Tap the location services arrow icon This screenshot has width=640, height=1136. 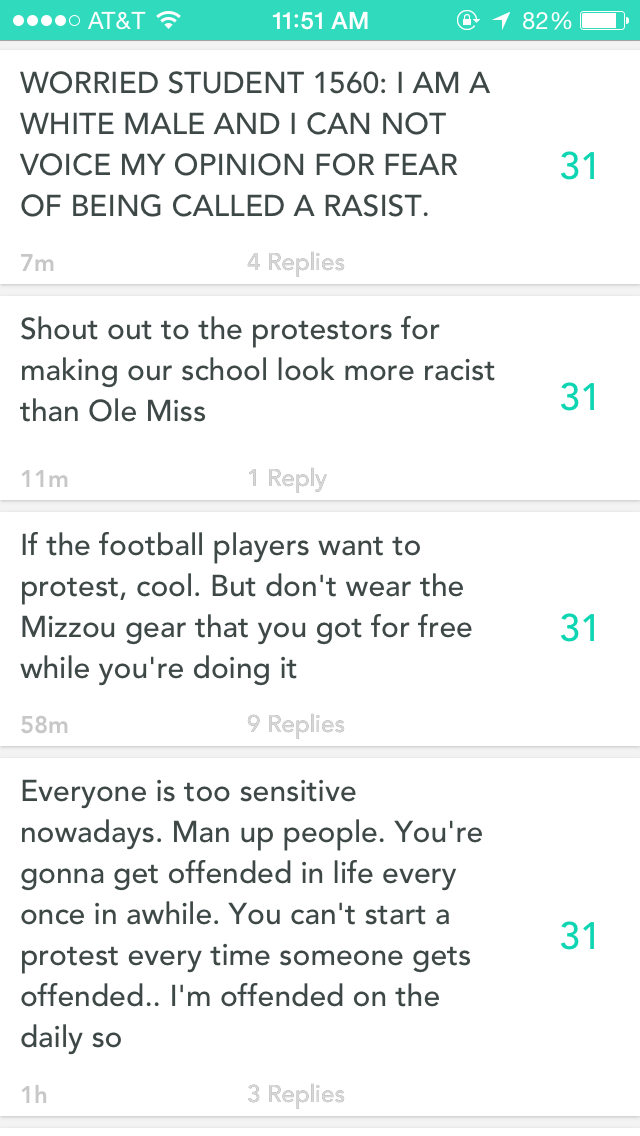500,20
